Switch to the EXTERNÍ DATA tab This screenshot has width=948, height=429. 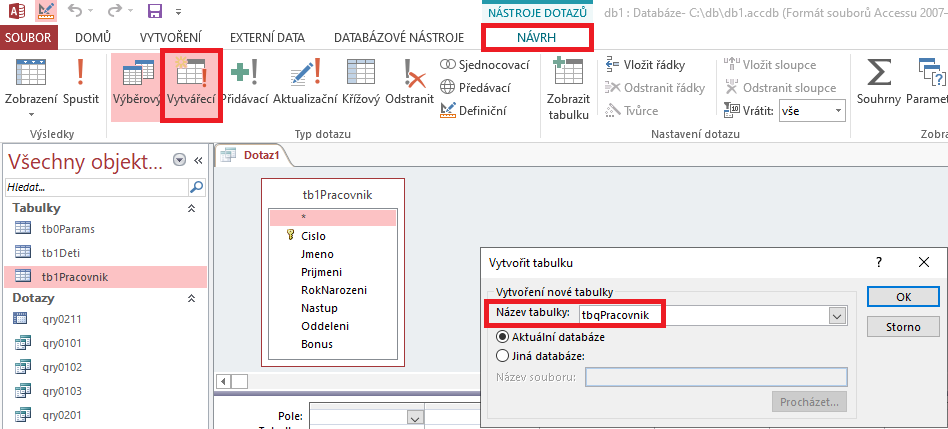tap(267, 37)
